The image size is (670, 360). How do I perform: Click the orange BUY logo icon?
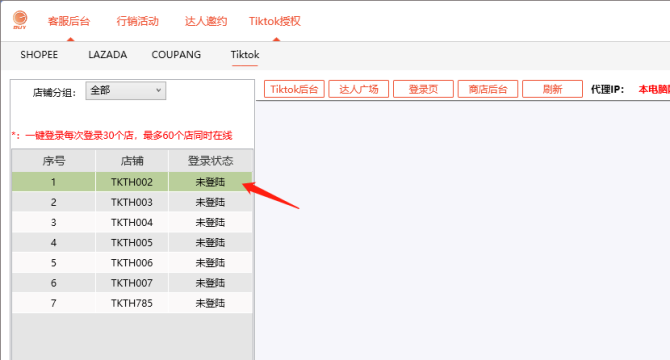pyautogui.click(x=20, y=20)
